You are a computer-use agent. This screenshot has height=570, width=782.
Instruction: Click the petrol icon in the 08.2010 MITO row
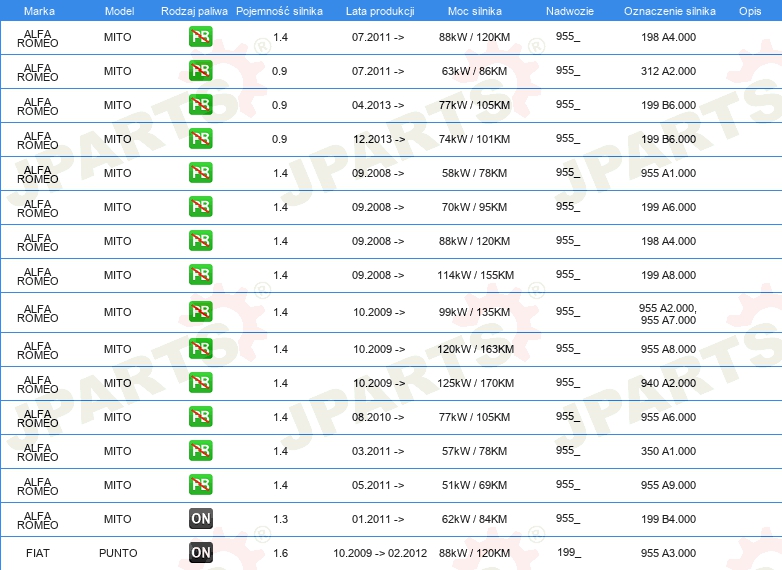click(200, 416)
